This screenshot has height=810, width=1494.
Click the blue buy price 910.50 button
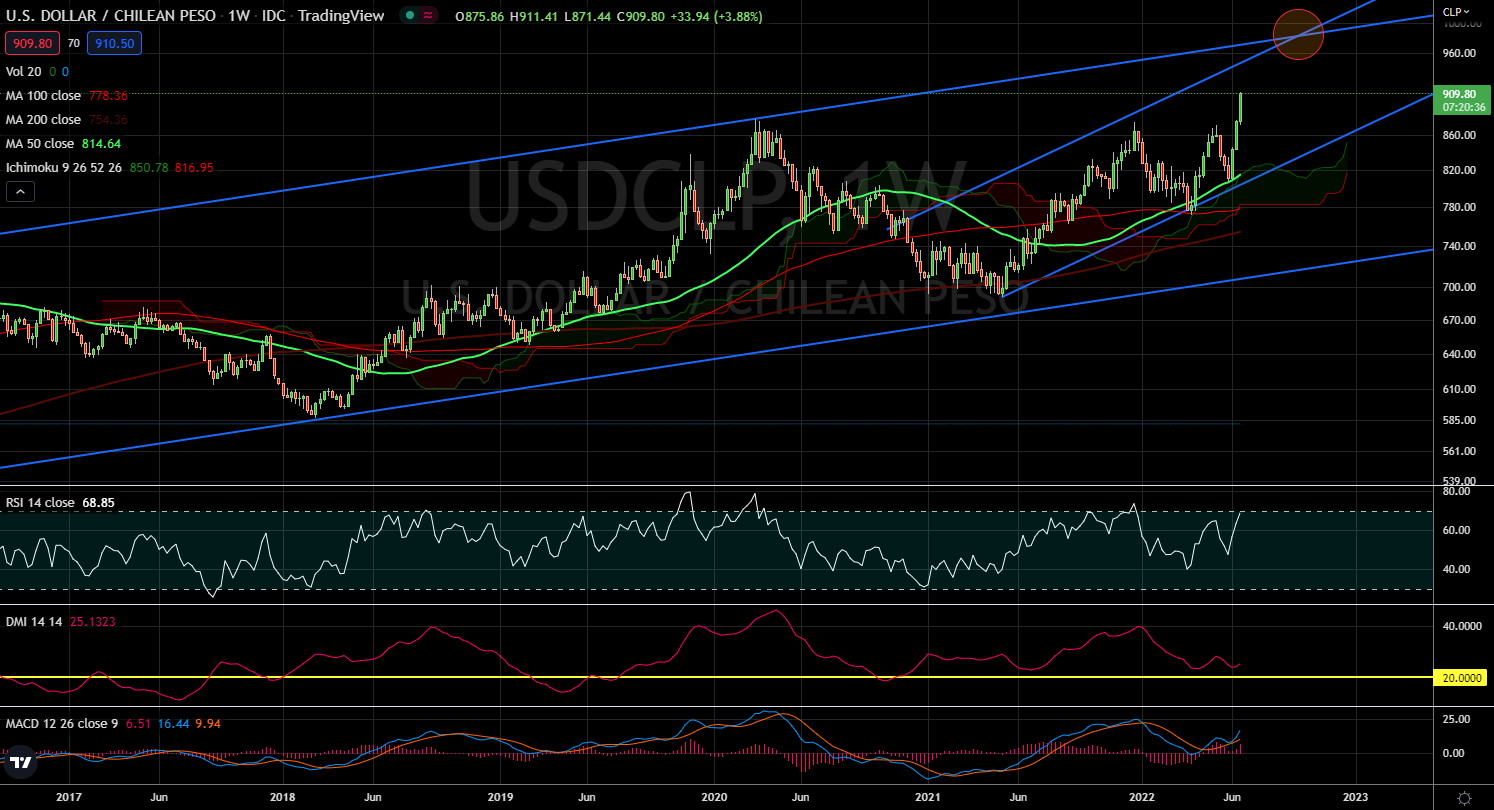(x=115, y=43)
